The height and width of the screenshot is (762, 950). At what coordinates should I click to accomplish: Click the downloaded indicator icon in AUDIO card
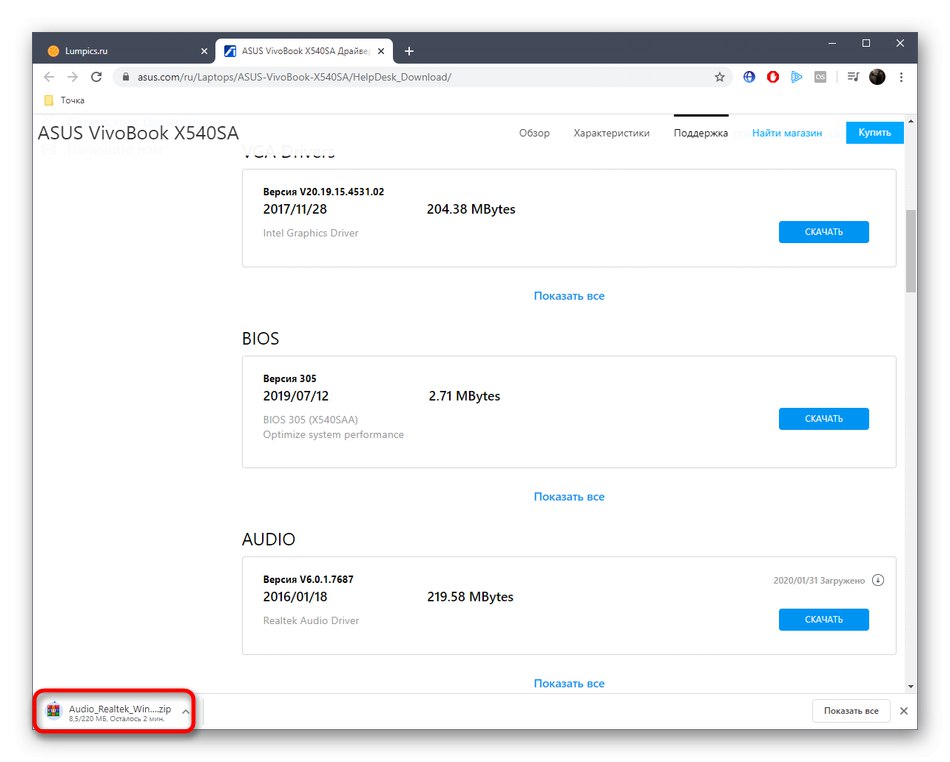point(877,580)
